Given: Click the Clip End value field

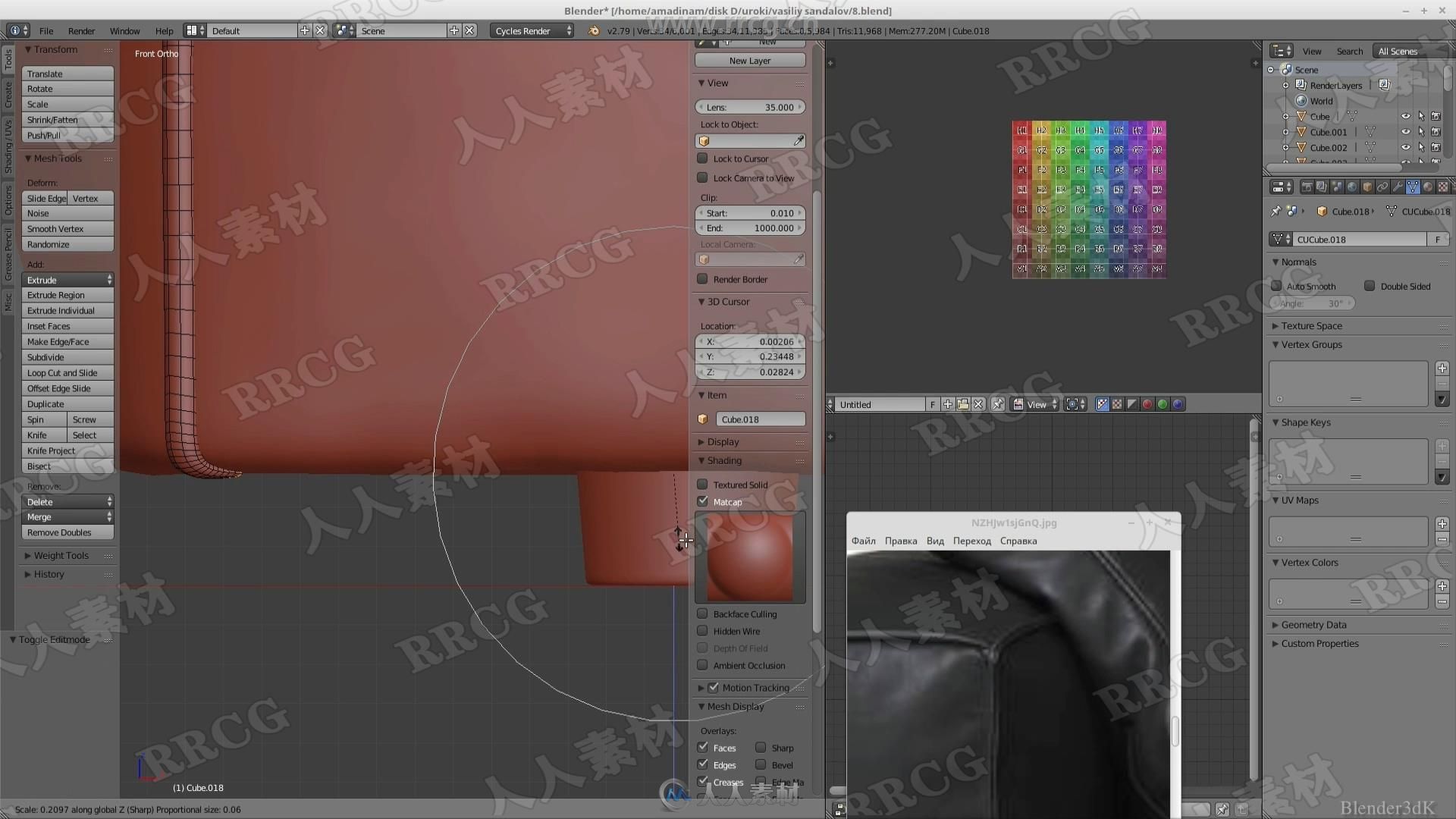Looking at the screenshot, I should 749,228.
